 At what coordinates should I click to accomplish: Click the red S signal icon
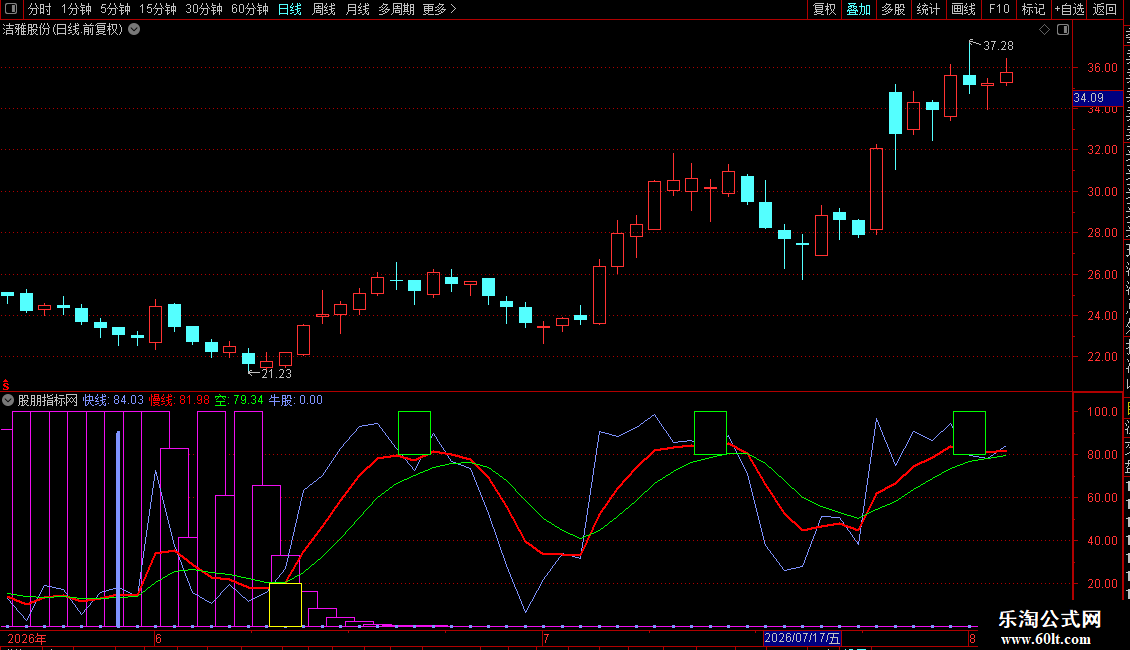click(6, 386)
